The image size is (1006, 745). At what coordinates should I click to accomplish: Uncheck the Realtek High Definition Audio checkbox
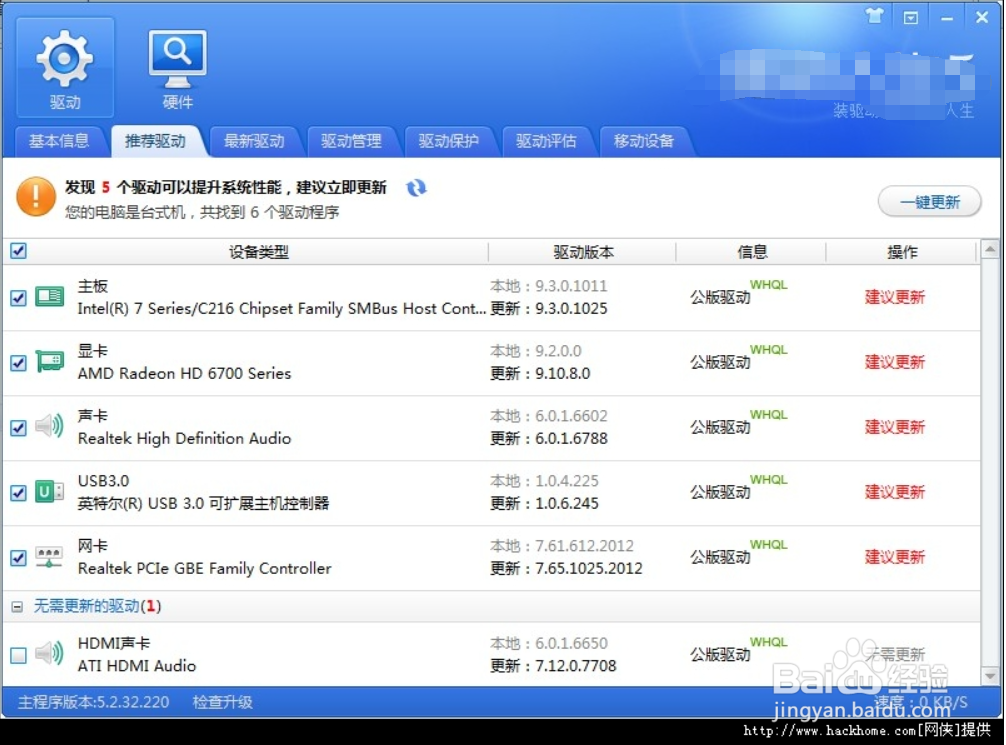pyautogui.click(x=19, y=427)
